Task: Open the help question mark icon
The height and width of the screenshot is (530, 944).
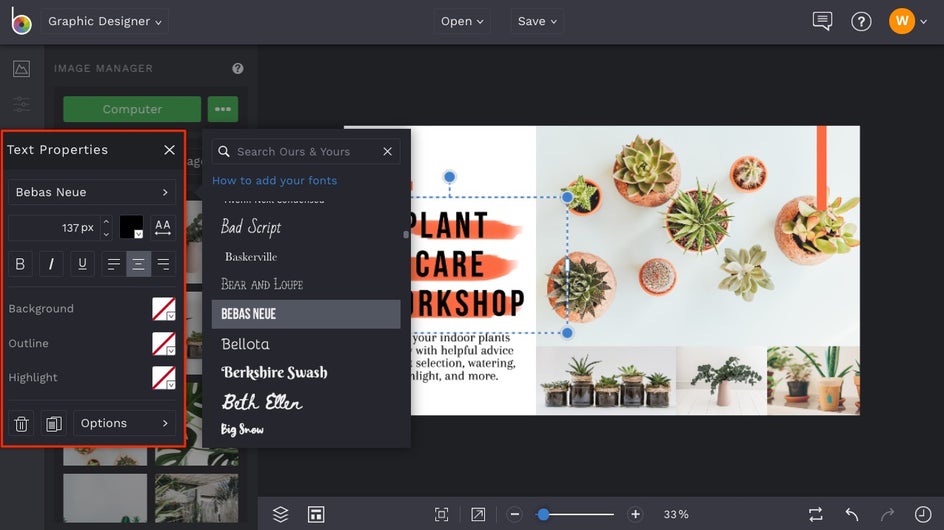Action: [861, 21]
